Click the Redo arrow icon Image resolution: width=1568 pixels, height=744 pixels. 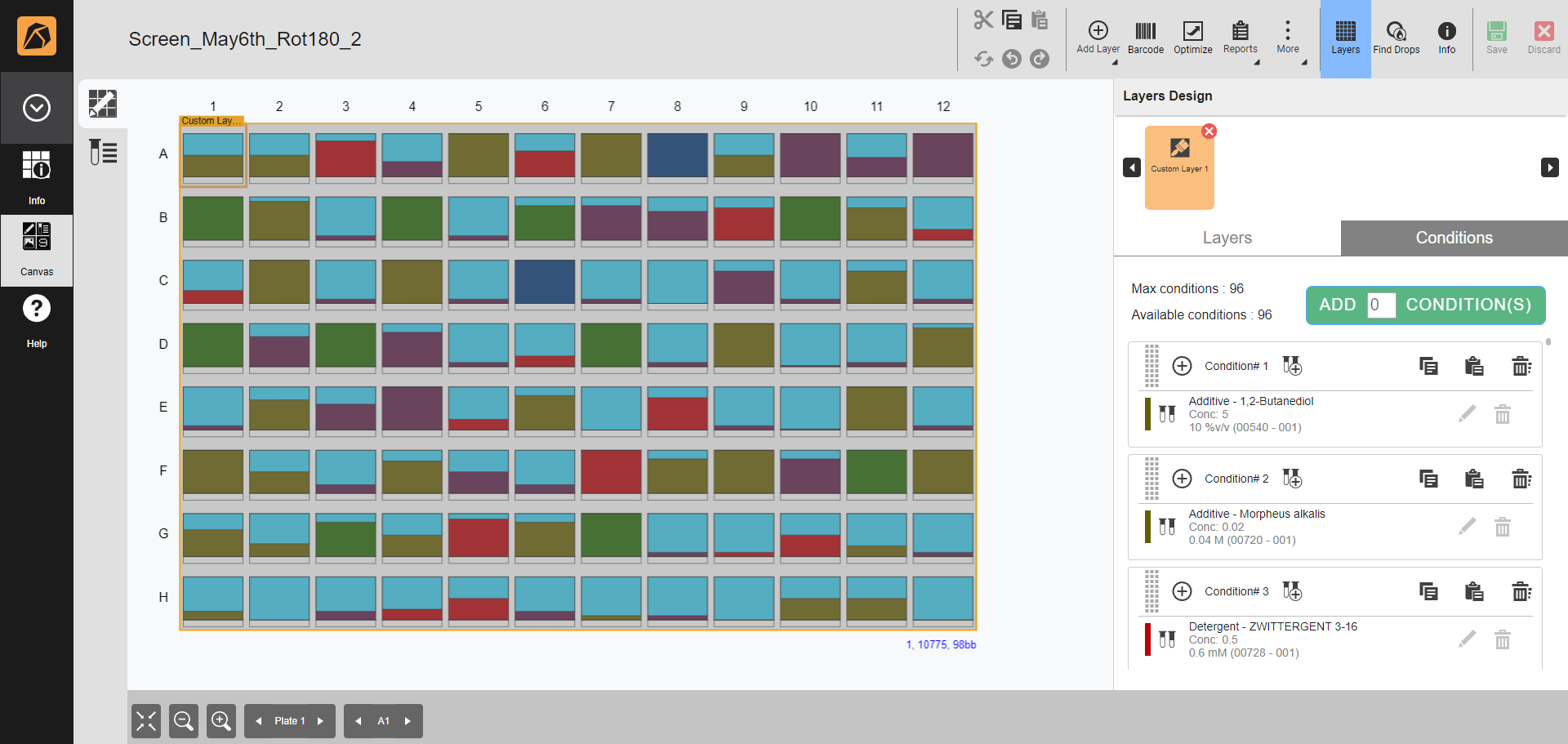(1040, 59)
